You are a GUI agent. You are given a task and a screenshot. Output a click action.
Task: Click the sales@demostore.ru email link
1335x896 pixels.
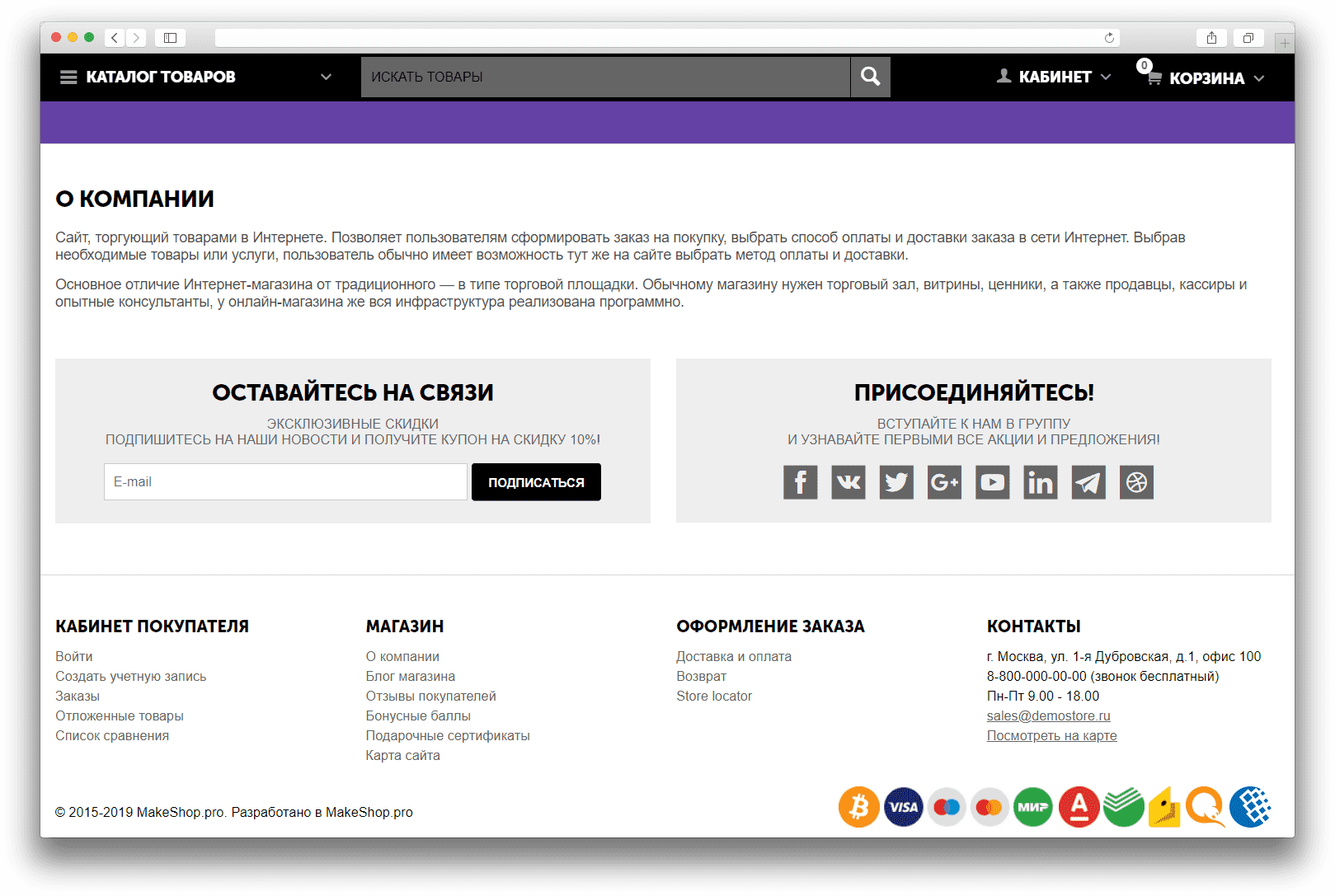[x=1049, y=715]
